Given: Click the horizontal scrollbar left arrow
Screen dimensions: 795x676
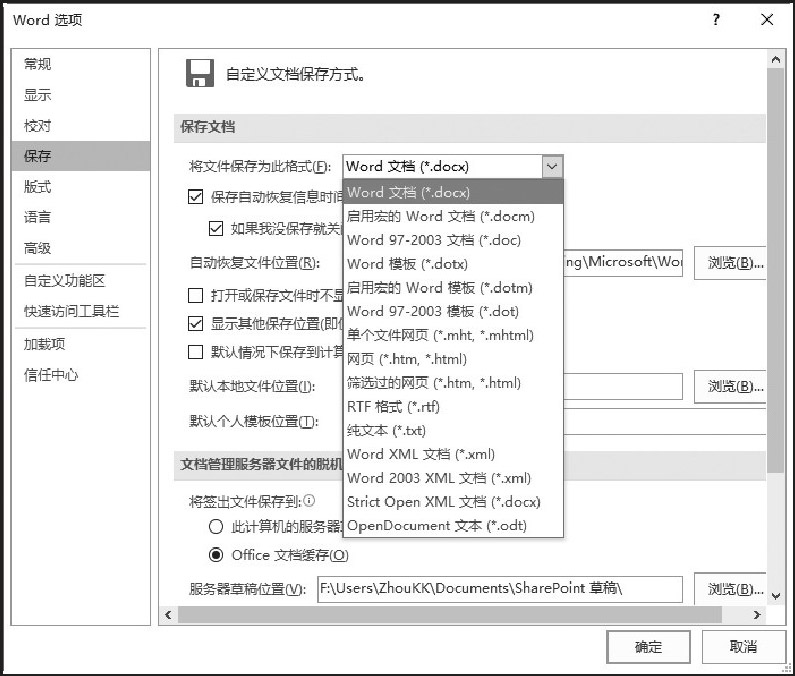Looking at the screenshot, I should [x=168, y=615].
